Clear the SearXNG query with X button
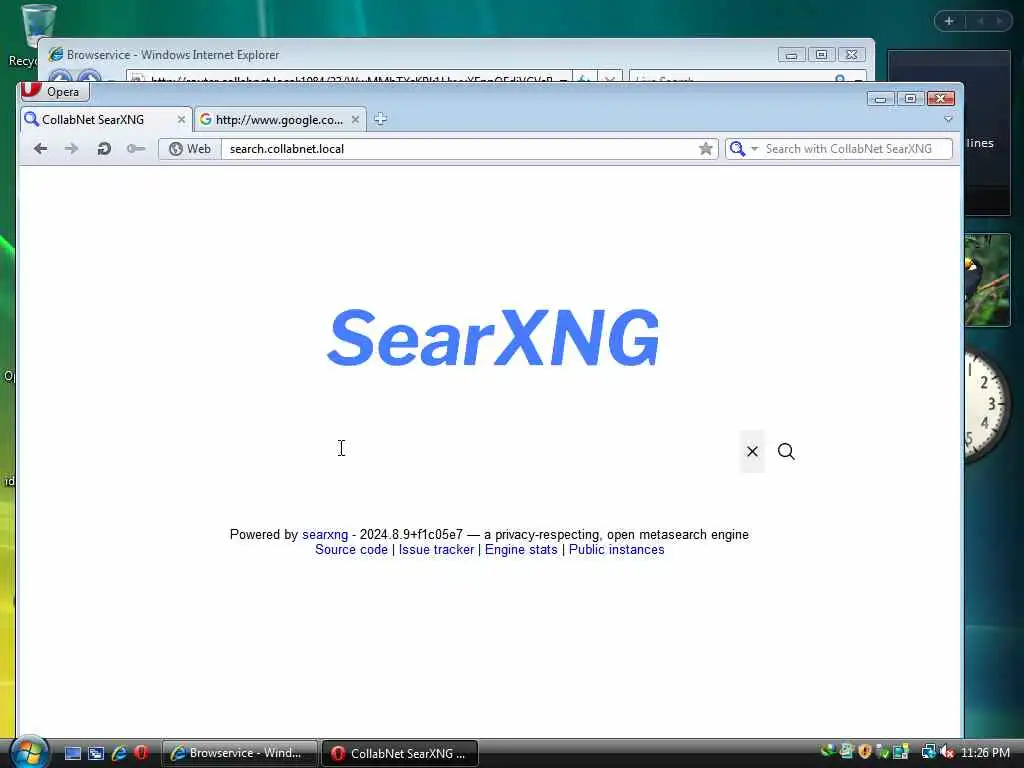Screen dimensions: 1024x768 click(x=752, y=451)
